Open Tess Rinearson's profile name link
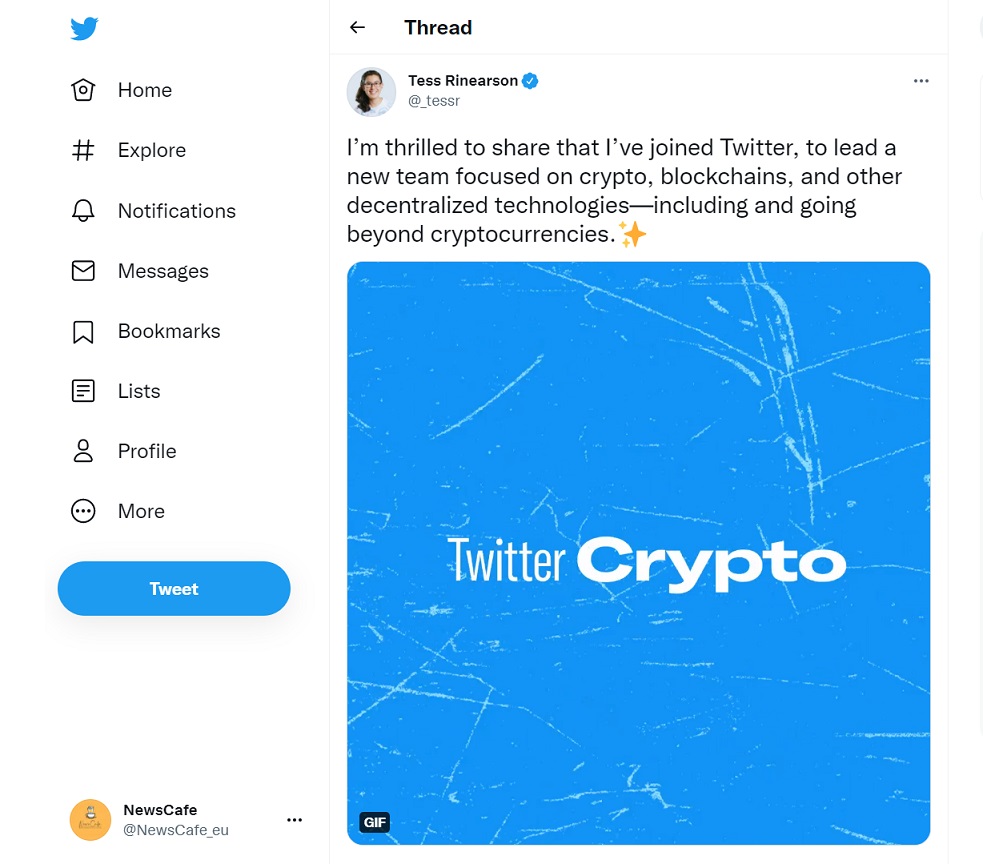This screenshot has height=864, width=983. (x=463, y=81)
